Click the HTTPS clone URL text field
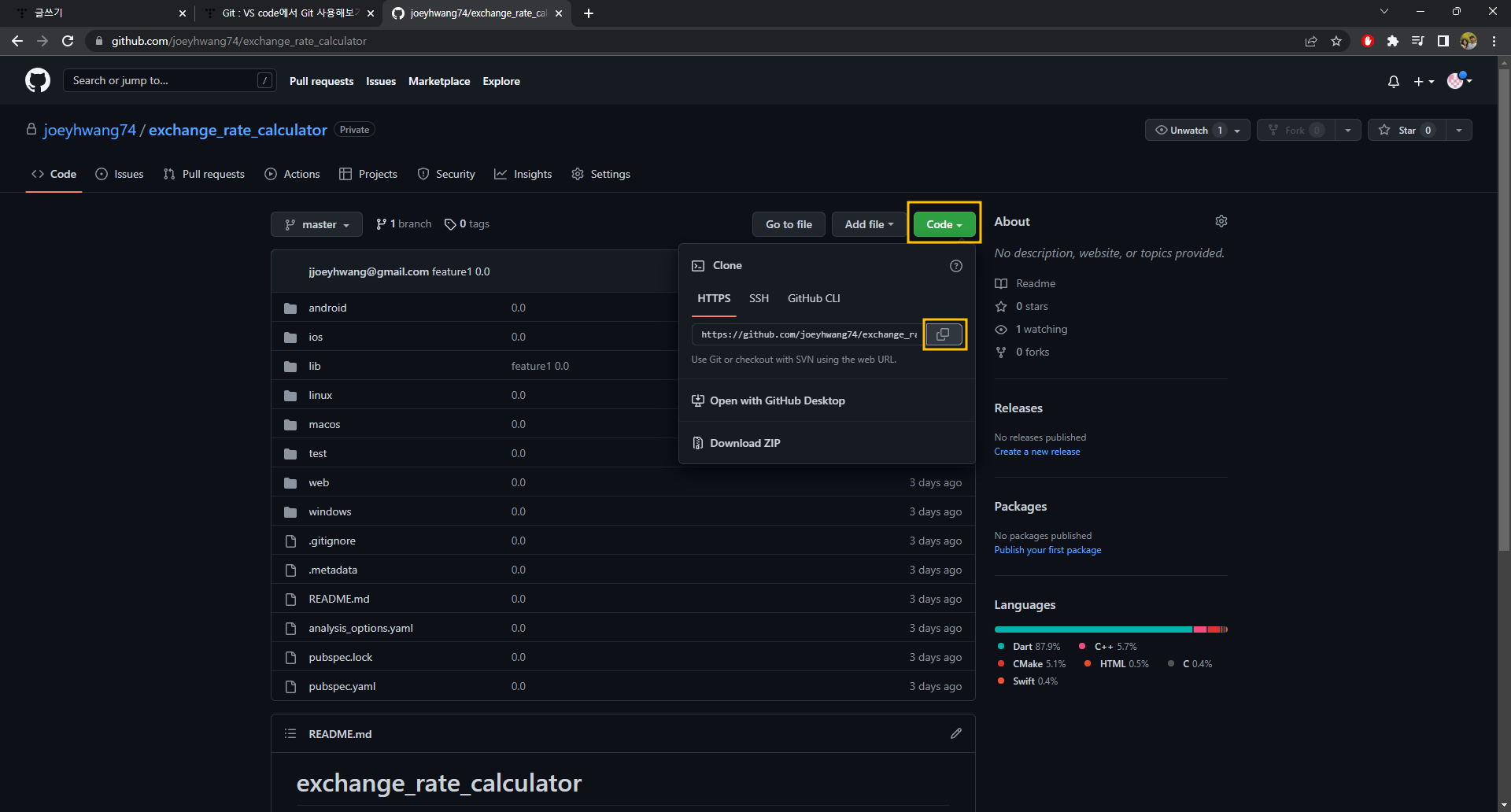The image size is (1511, 812). click(807, 334)
